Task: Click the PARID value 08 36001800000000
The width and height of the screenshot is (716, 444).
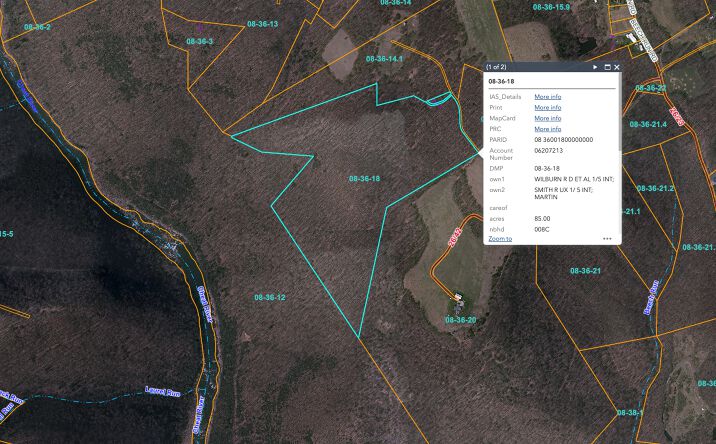Action: coord(563,140)
